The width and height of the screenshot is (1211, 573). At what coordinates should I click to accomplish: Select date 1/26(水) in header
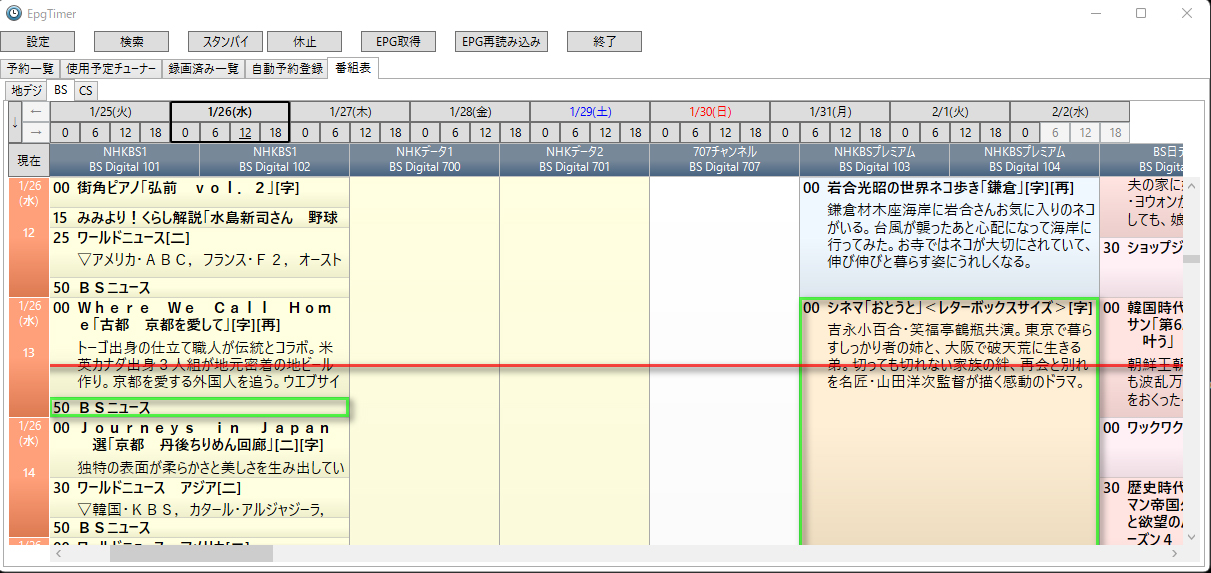pyautogui.click(x=230, y=112)
